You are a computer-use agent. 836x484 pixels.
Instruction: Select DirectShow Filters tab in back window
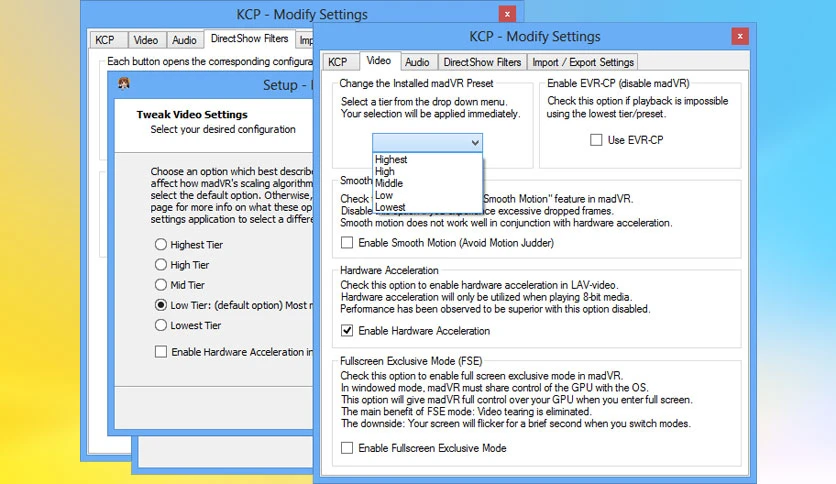[249, 38]
